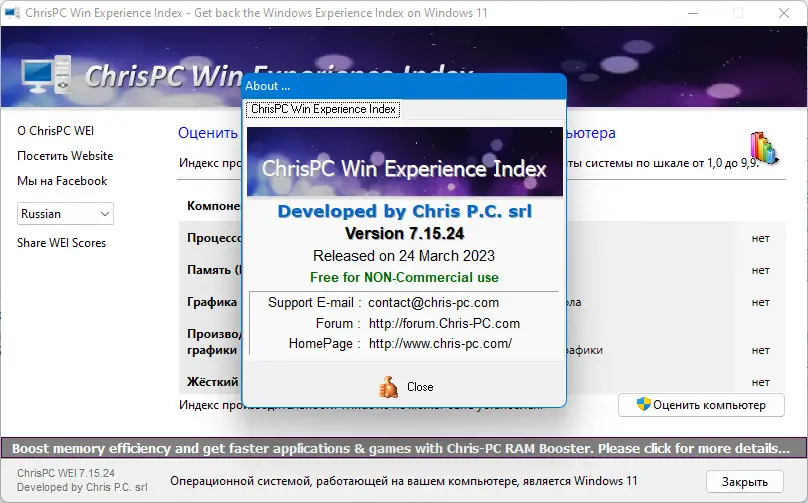Click the Windows 11 status message
The height and width of the screenshot is (503, 808).
click(403, 481)
